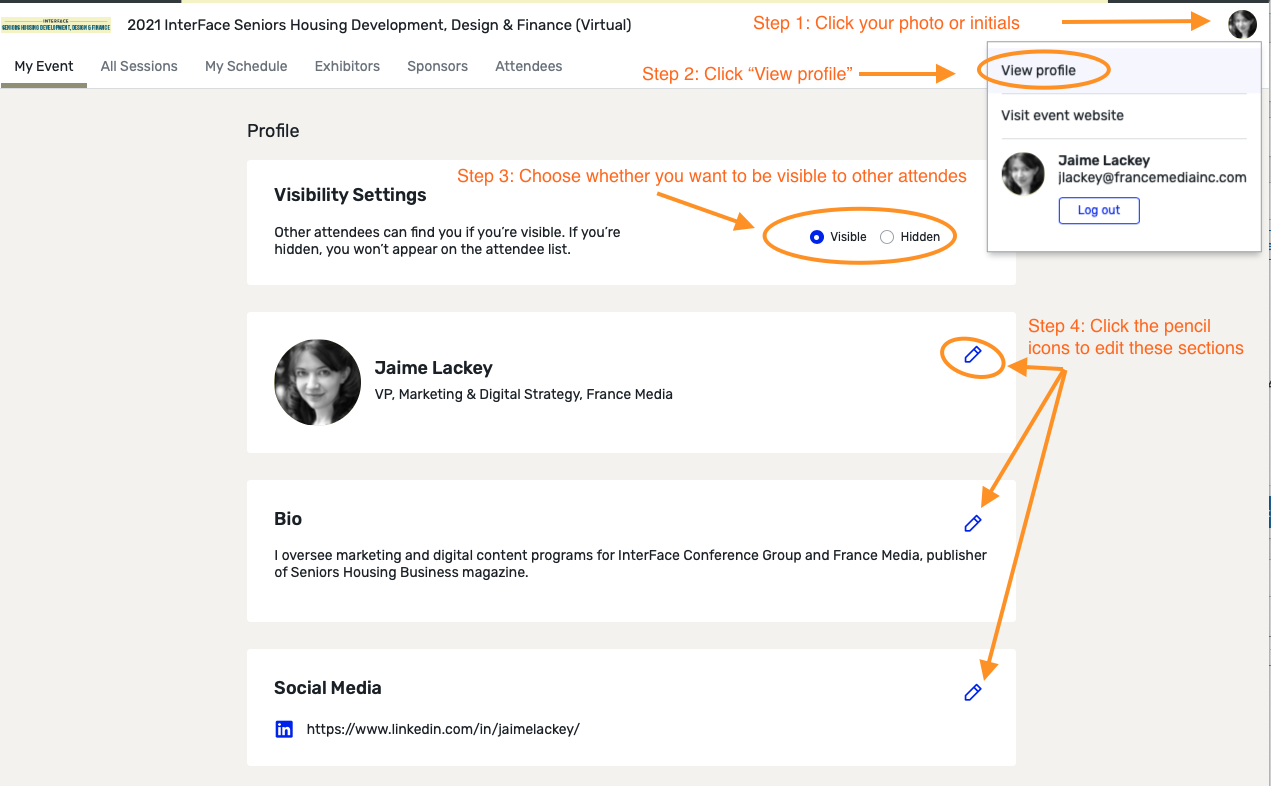Open the My Schedule tab

point(246,66)
